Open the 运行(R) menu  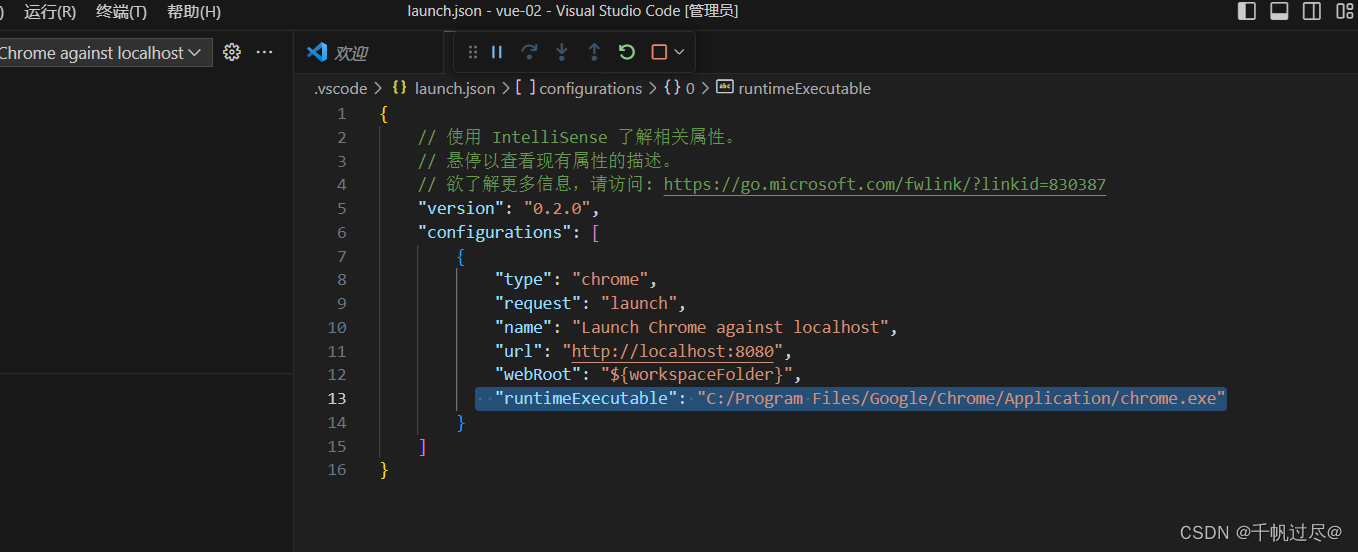50,12
